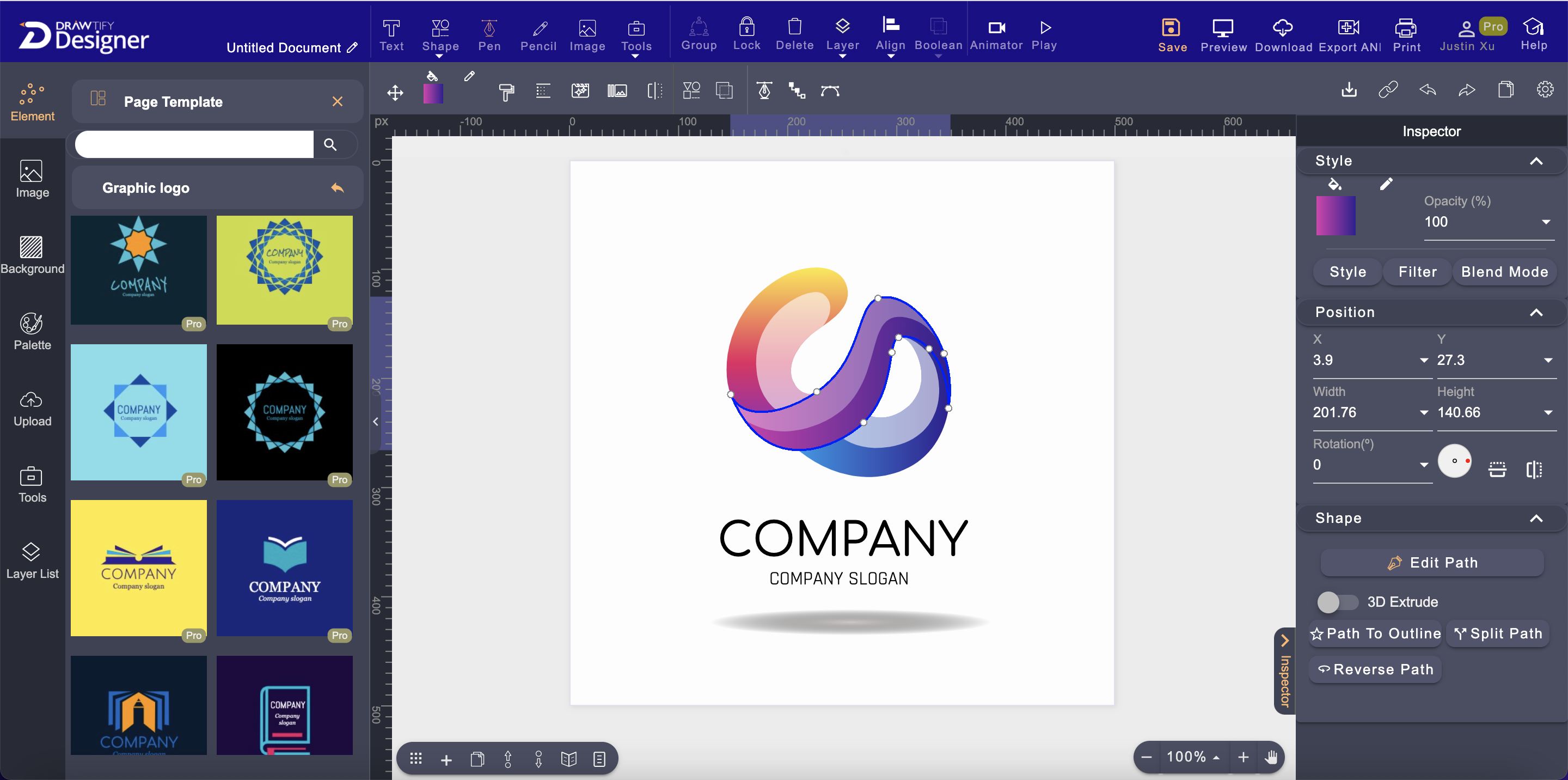Click the Reverse Path button

click(1375, 669)
